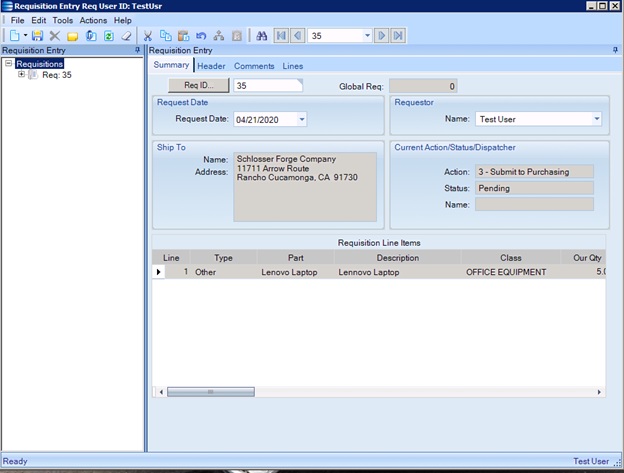This screenshot has width=624, height=473.
Task: Click the greyed clipboard list icon
Action: 237,36
